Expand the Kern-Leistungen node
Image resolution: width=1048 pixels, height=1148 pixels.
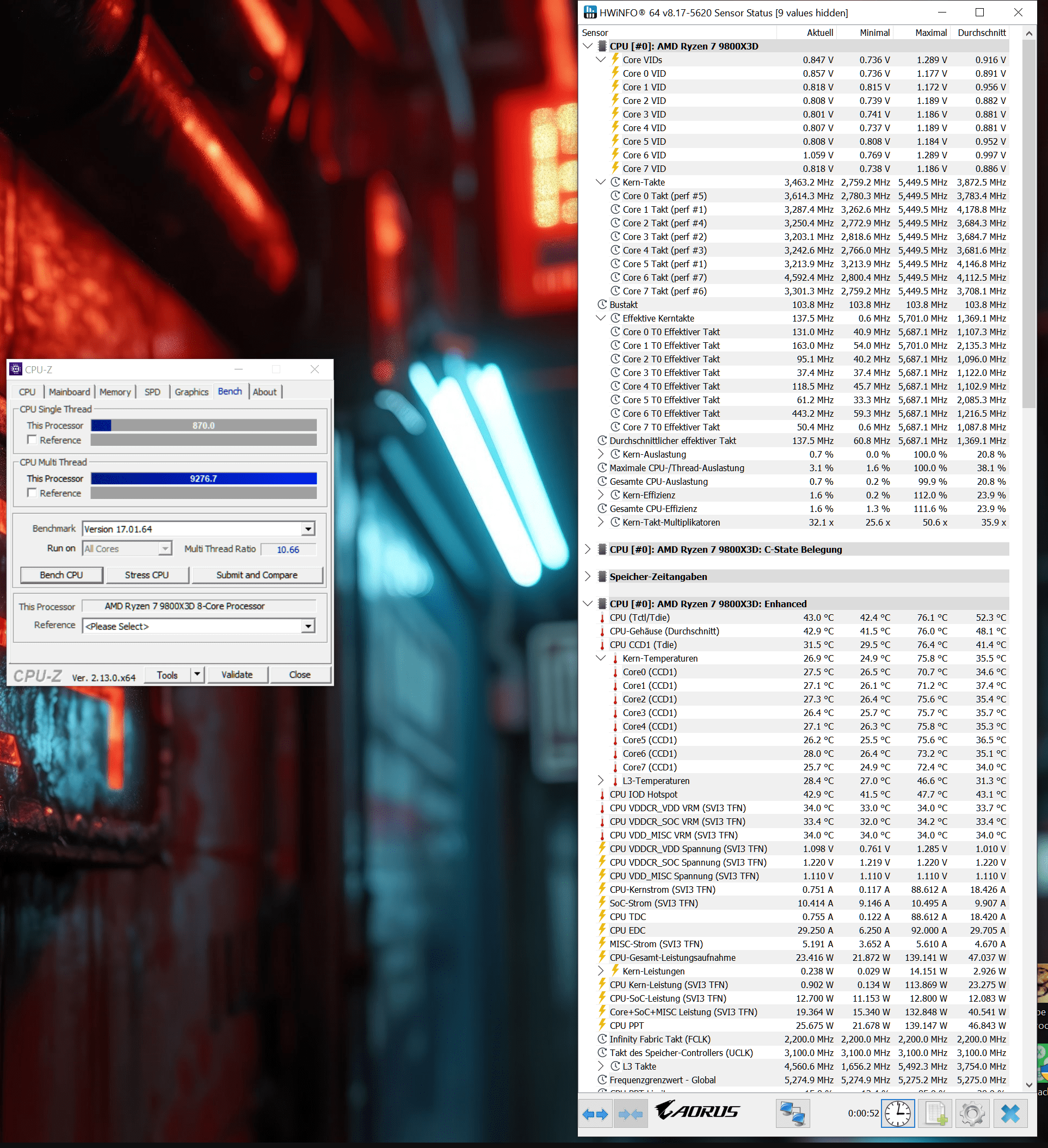click(x=600, y=971)
